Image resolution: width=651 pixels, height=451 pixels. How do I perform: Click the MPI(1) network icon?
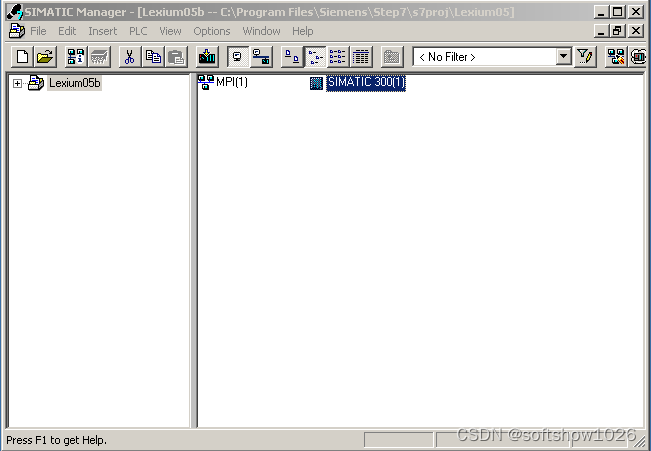(206, 82)
